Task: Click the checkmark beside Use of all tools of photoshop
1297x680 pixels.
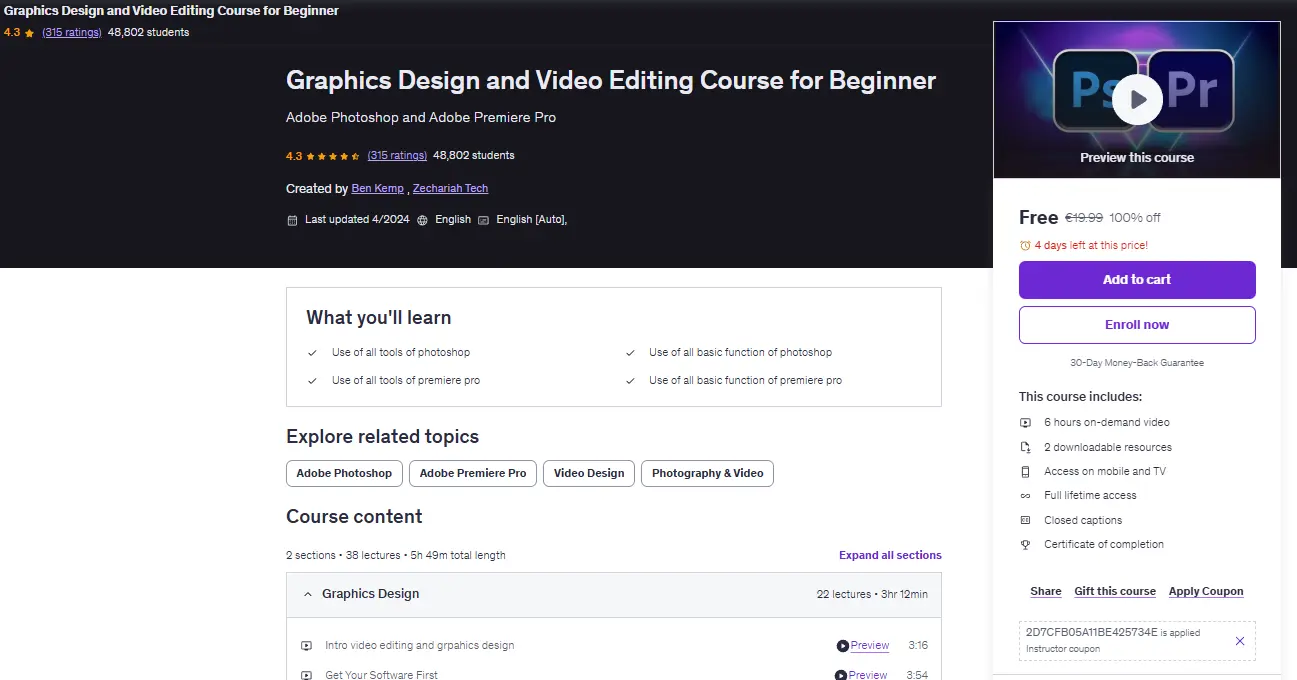Action: coord(313,353)
